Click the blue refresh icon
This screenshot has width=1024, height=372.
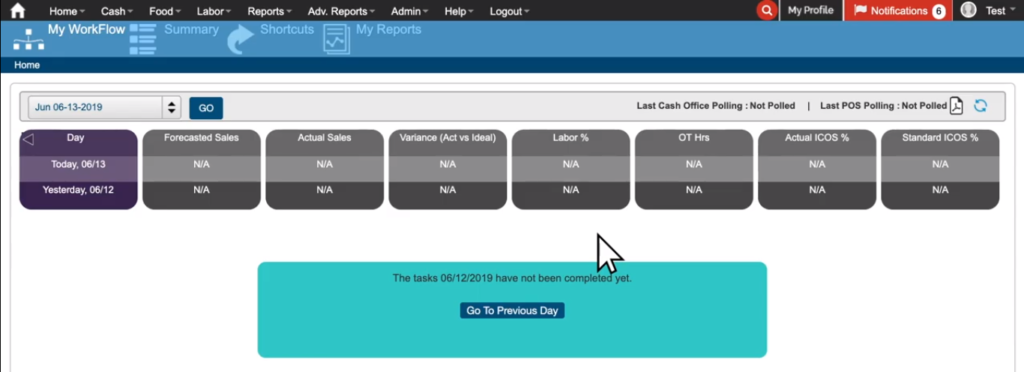coord(980,106)
